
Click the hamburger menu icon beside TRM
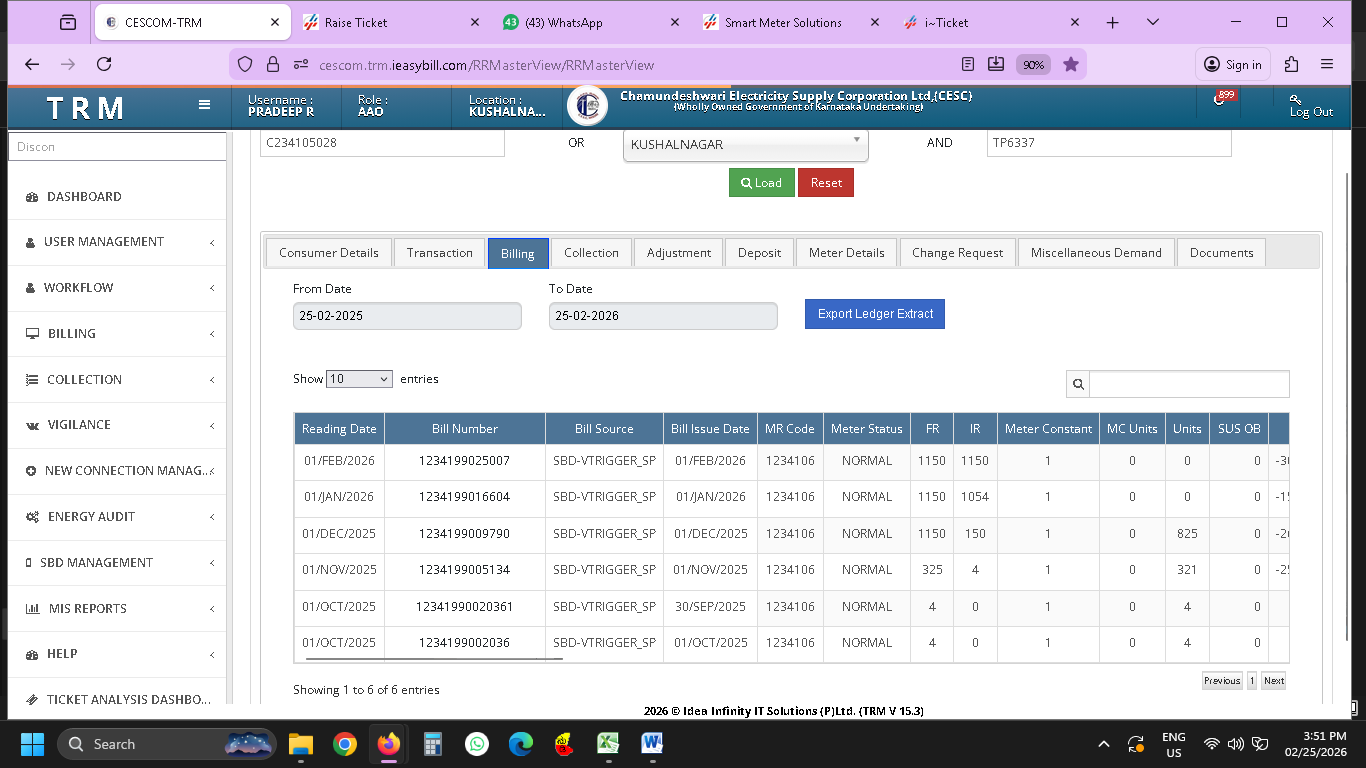(x=204, y=105)
